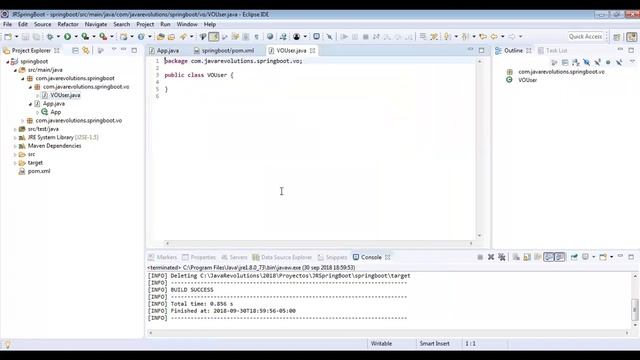
Task: Toggle Hide Static Members in Outline toolbar
Action: 597,62
